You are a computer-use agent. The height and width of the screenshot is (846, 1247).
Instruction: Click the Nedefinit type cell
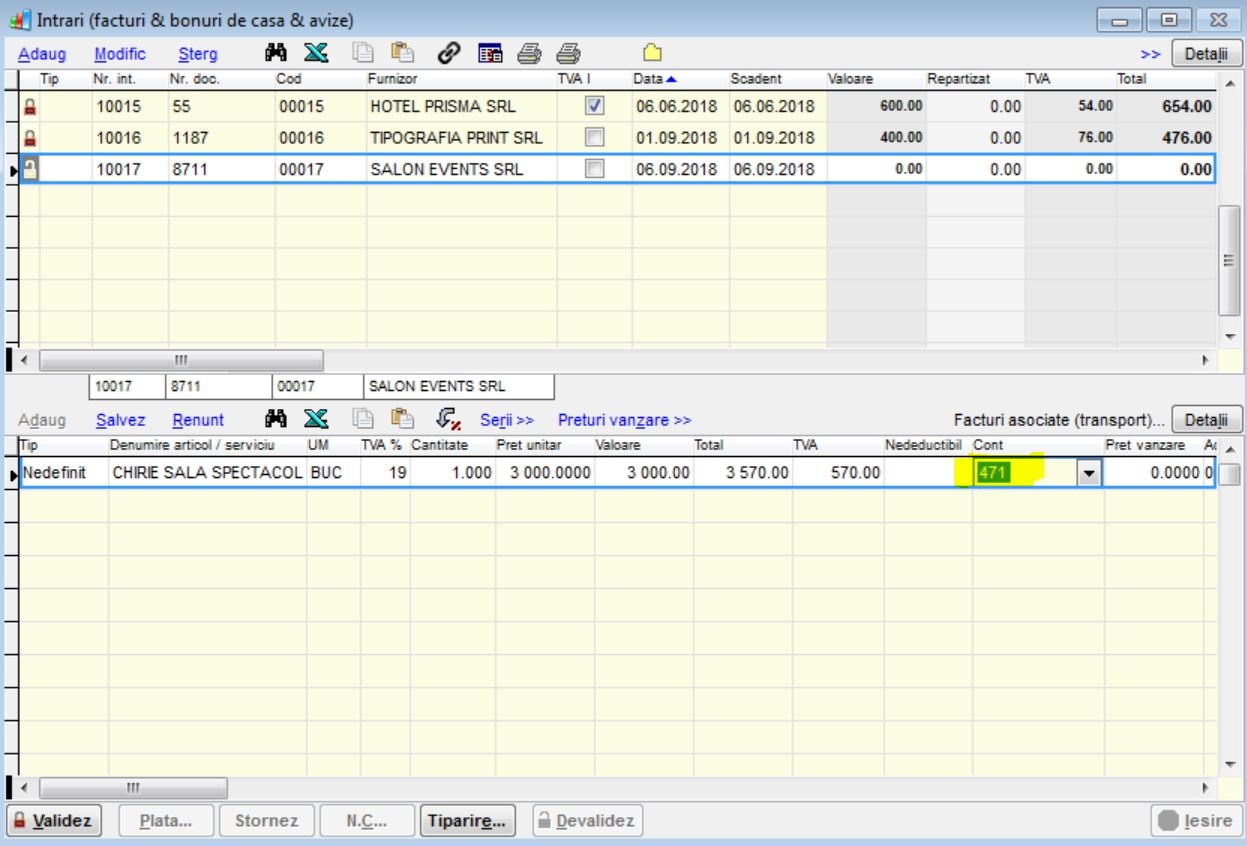(62, 475)
